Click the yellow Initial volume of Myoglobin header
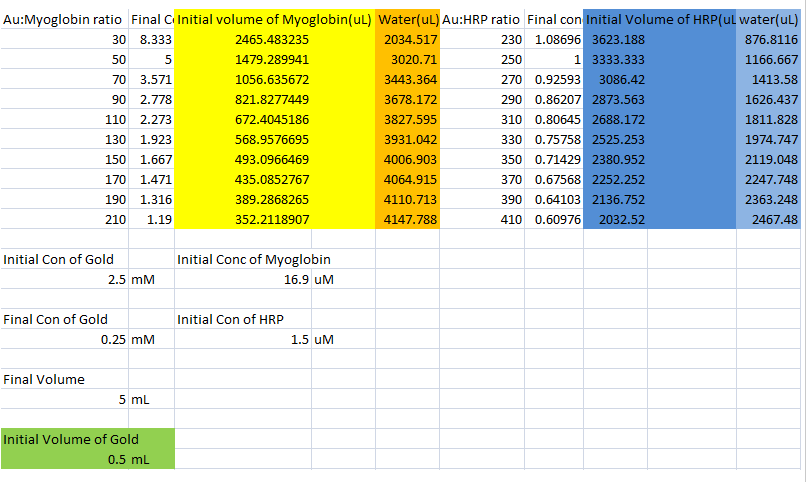 [x=274, y=19]
